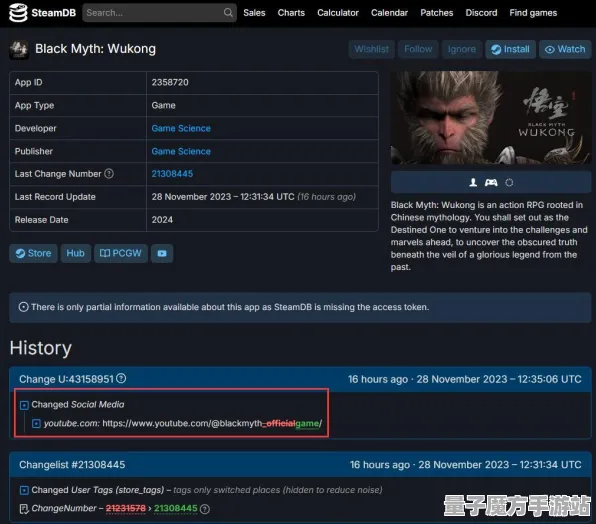Select the Release Date value 2024
The width and height of the screenshot is (596, 524).
pyautogui.click(x=162, y=220)
